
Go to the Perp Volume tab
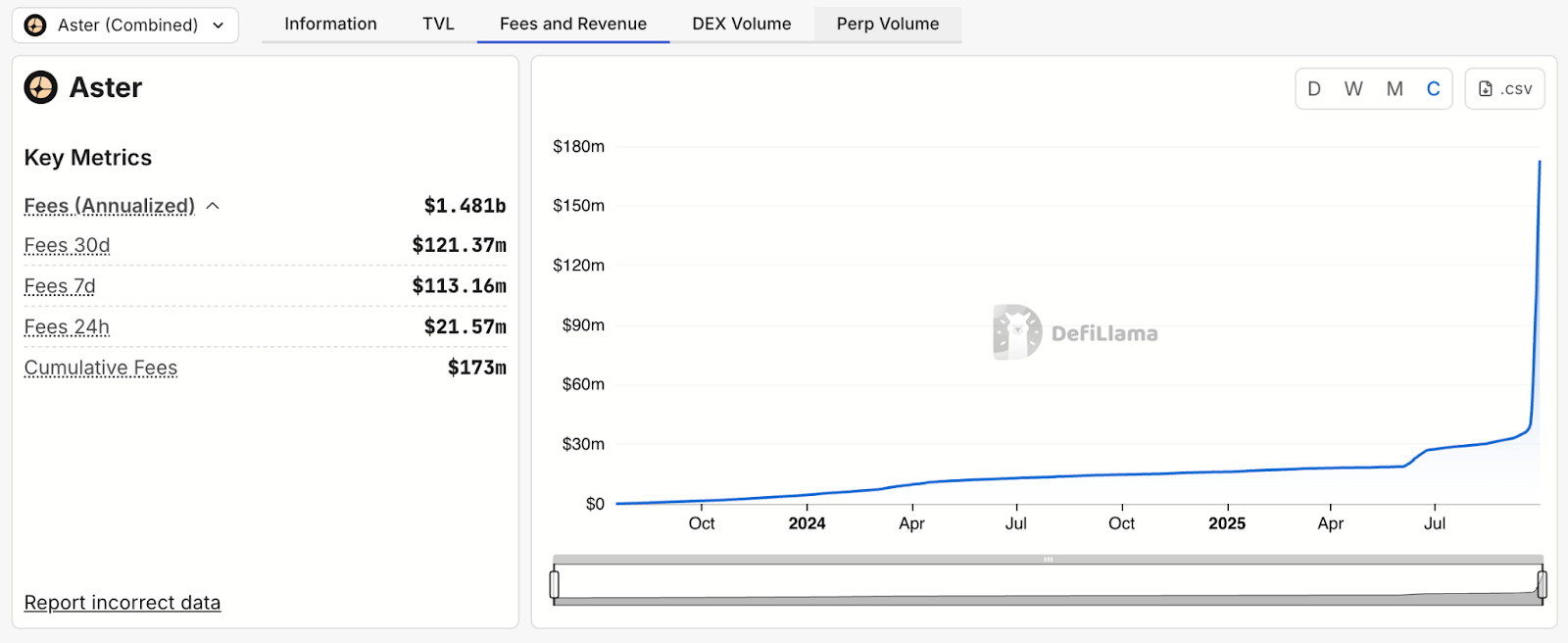click(x=887, y=25)
